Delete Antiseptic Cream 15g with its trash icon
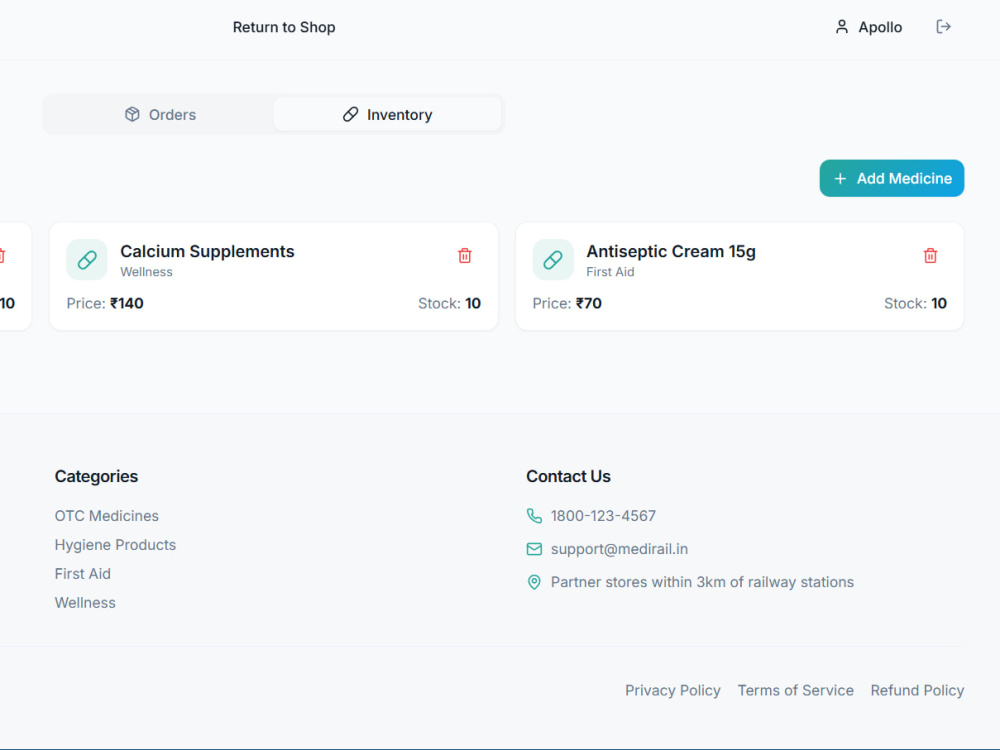 point(930,256)
